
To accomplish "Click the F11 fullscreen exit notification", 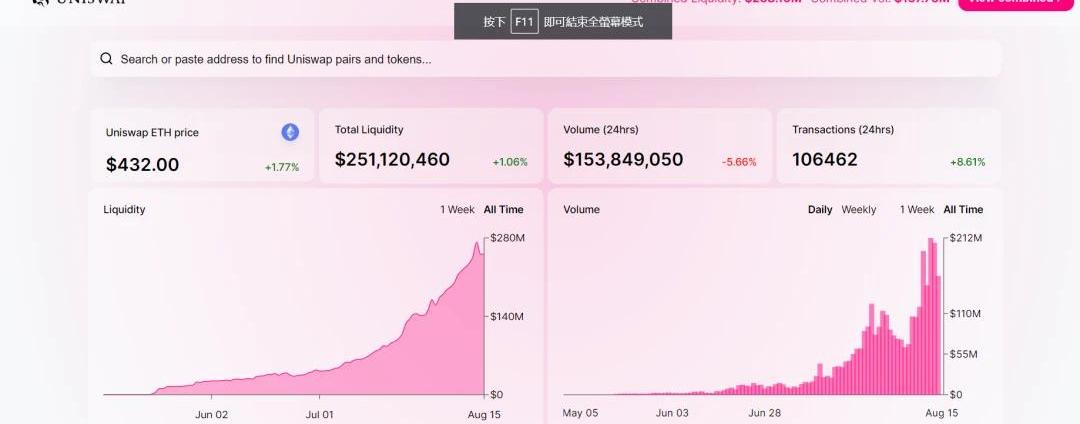I will pos(563,21).
